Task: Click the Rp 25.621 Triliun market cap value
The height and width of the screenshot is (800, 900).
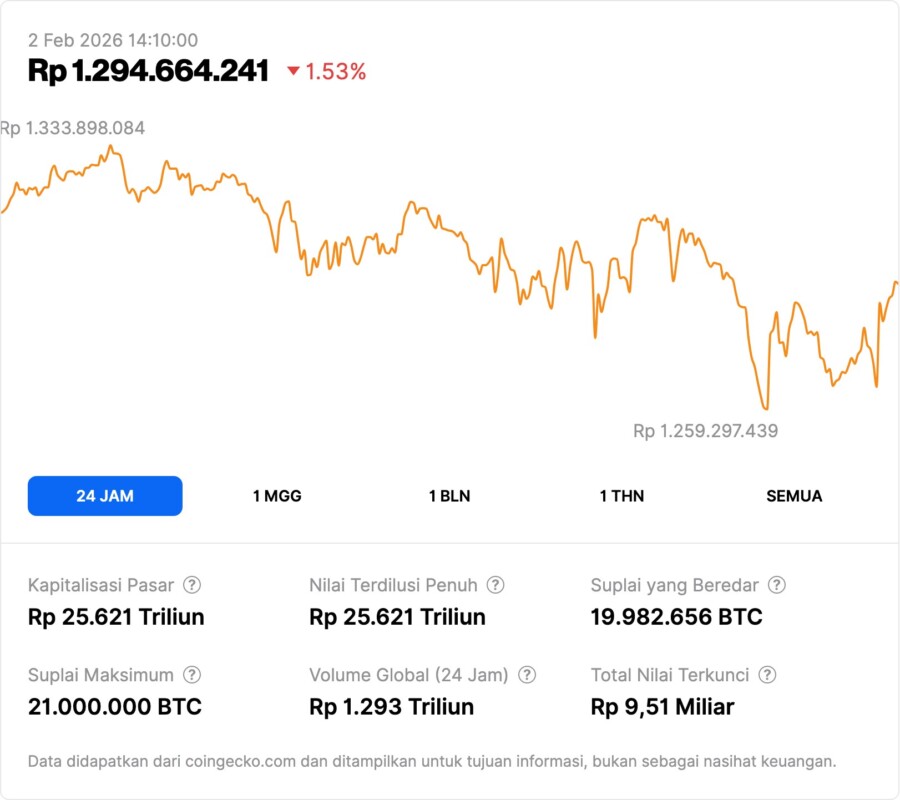Action: click(116, 617)
